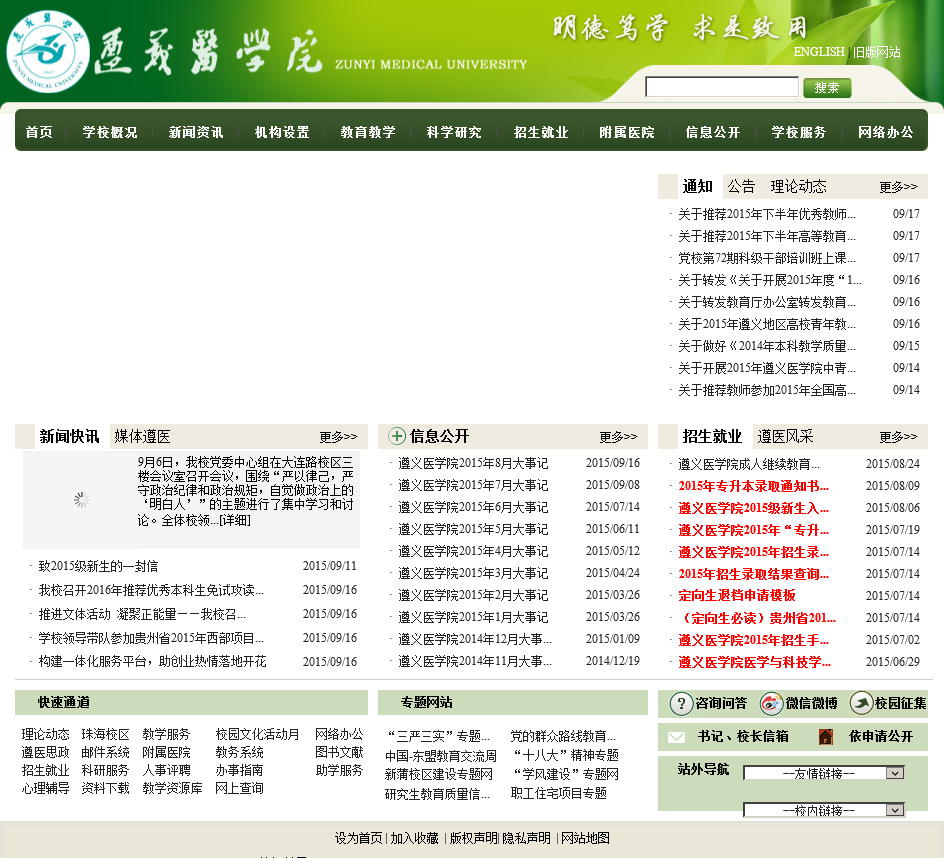
Task: Open 2015年专升本录取通知书 link
Action: 754,486
